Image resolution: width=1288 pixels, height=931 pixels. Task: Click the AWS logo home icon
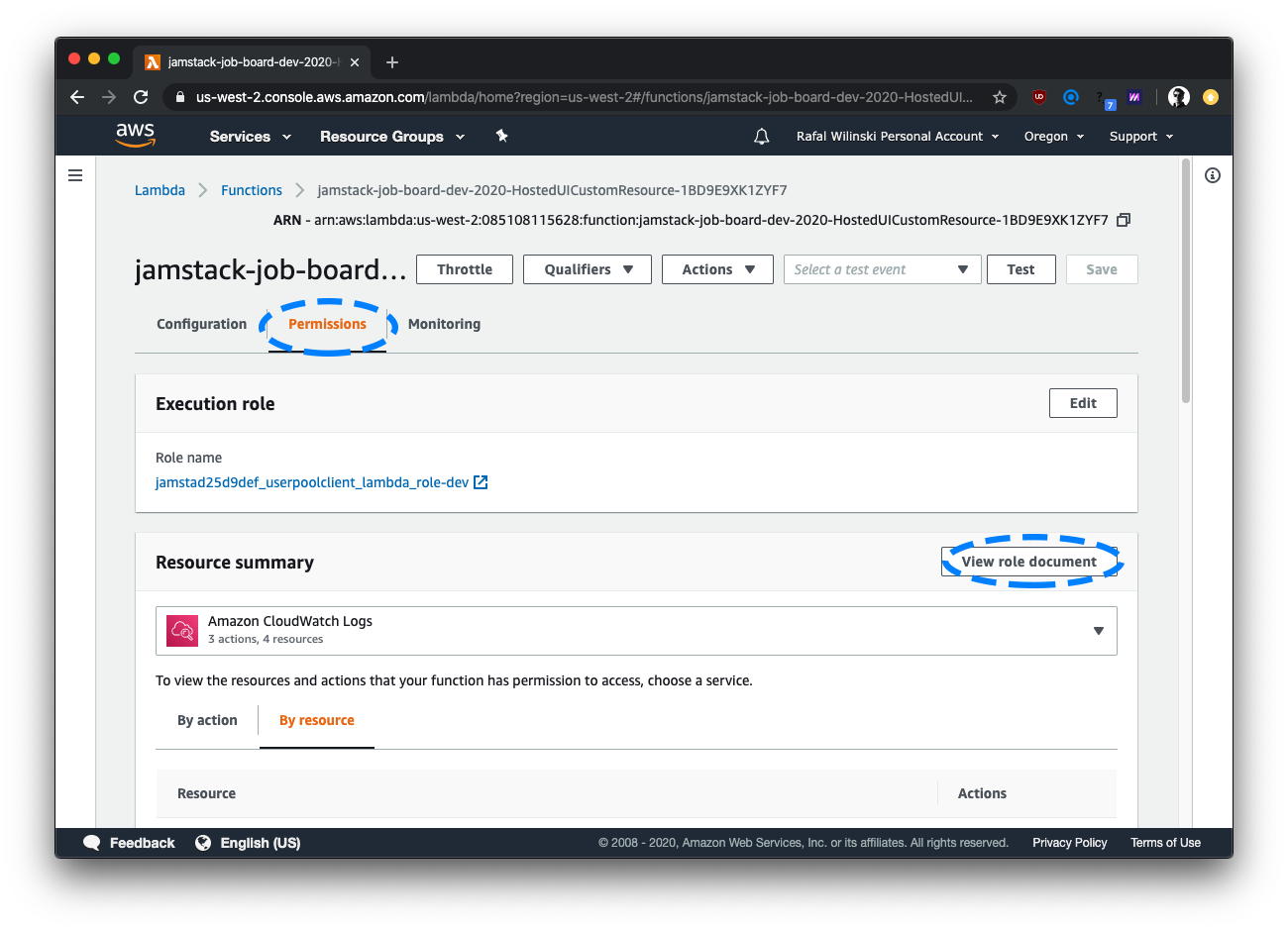[136, 135]
